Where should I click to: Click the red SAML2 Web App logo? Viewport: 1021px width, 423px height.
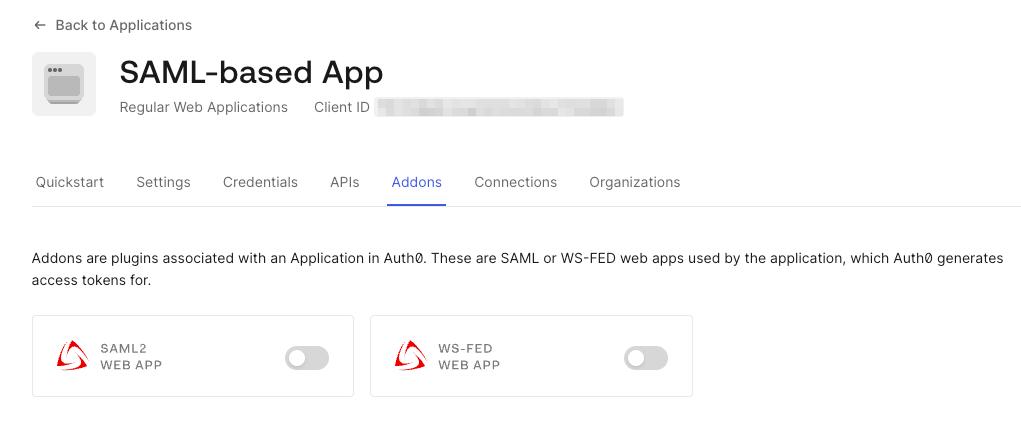pos(72,356)
